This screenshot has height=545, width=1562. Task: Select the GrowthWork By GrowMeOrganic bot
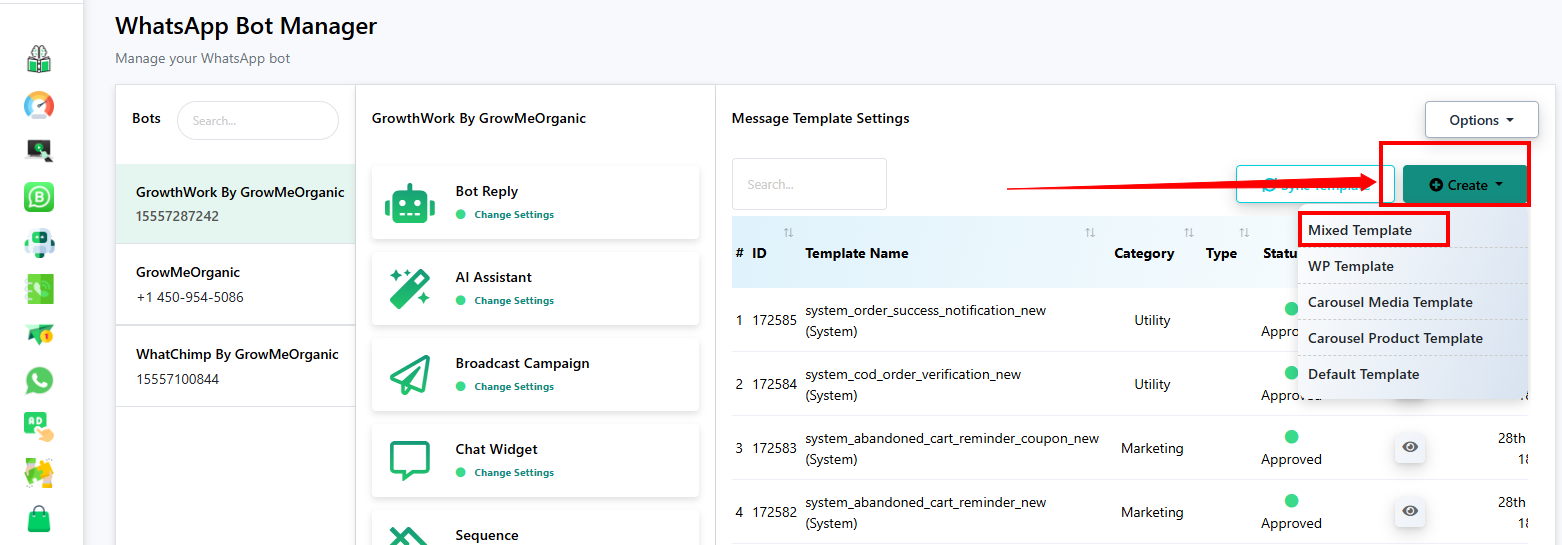(235, 204)
